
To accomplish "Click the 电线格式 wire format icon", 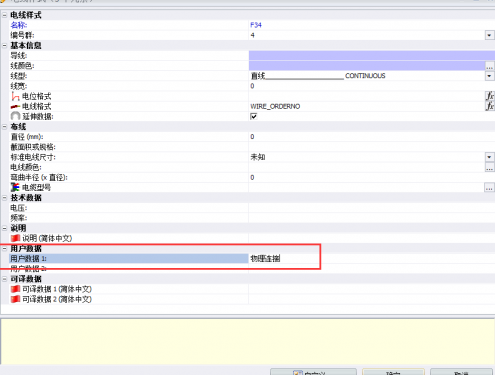I will pos(15,107).
